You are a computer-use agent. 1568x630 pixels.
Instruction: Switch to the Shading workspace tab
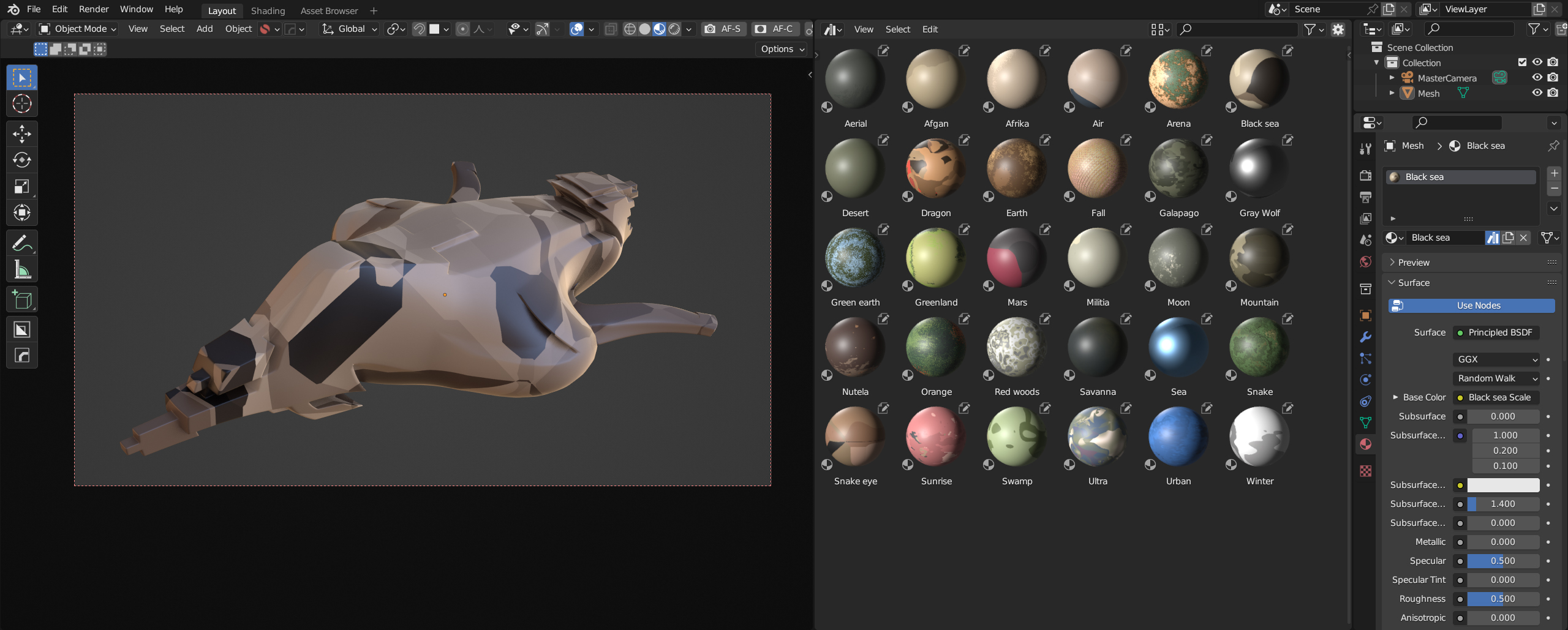268,10
